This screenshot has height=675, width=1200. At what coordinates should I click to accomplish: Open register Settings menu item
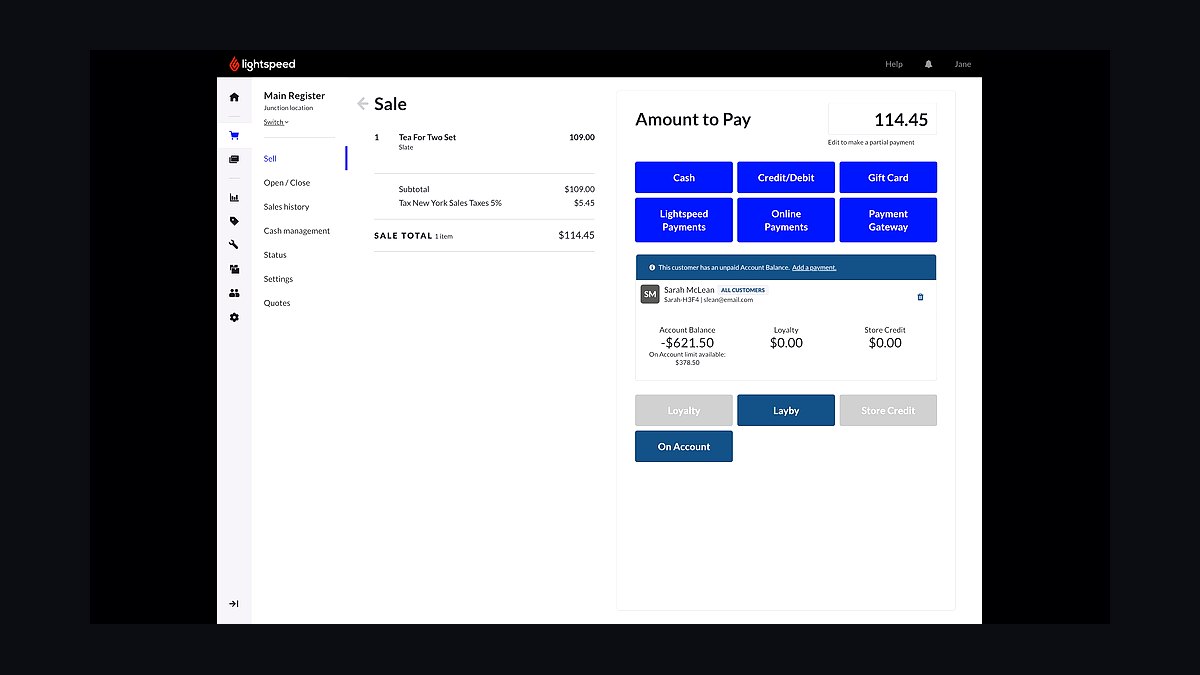pyautogui.click(x=278, y=279)
